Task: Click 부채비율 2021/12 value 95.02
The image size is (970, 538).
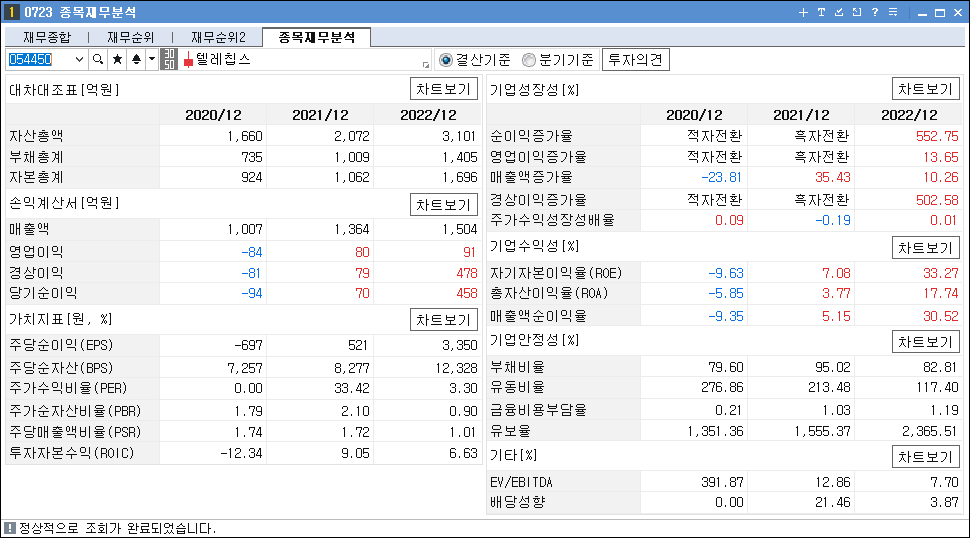Action: coord(833,367)
